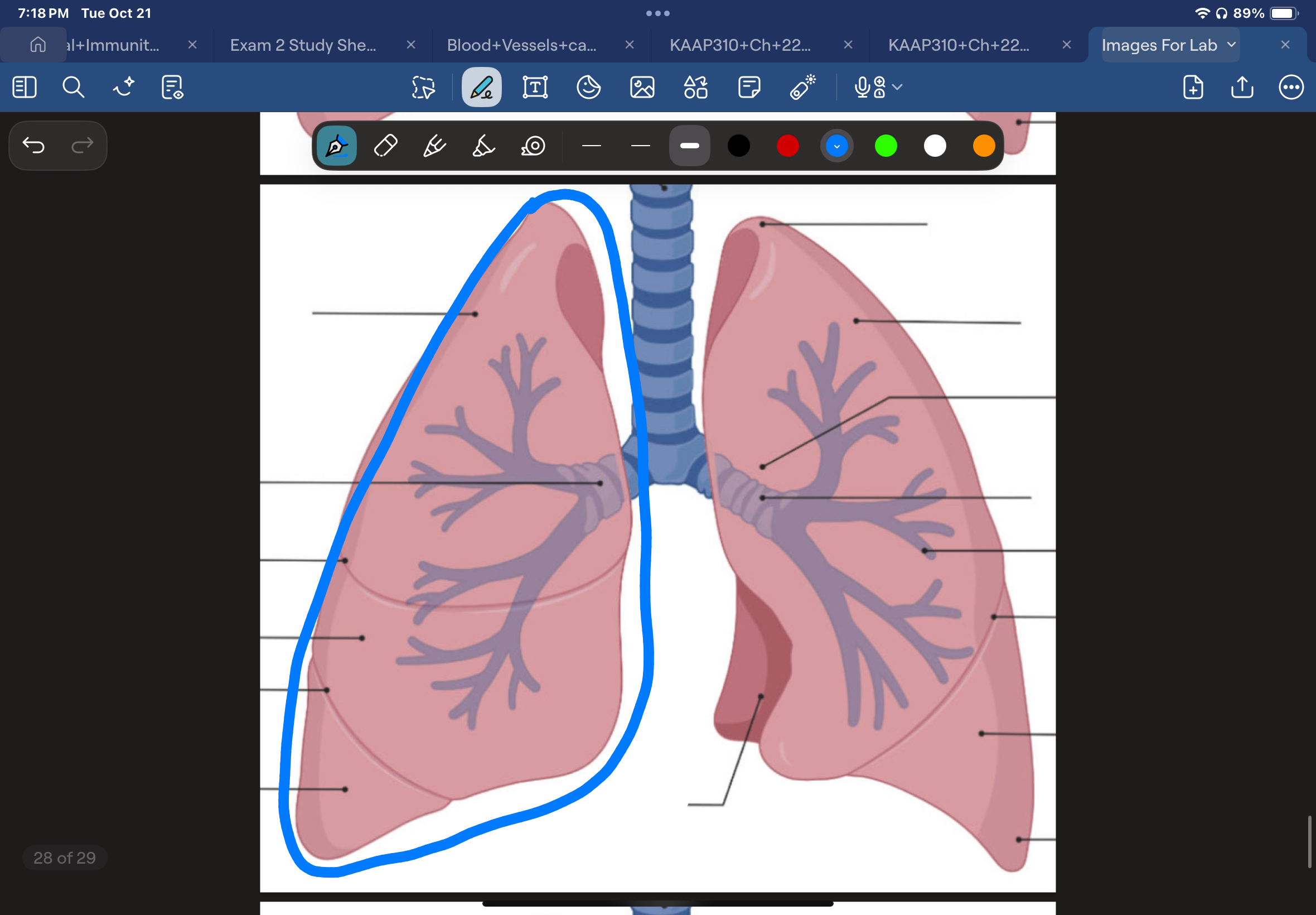Select the Text tool
The image size is (1316, 915).
[534, 86]
